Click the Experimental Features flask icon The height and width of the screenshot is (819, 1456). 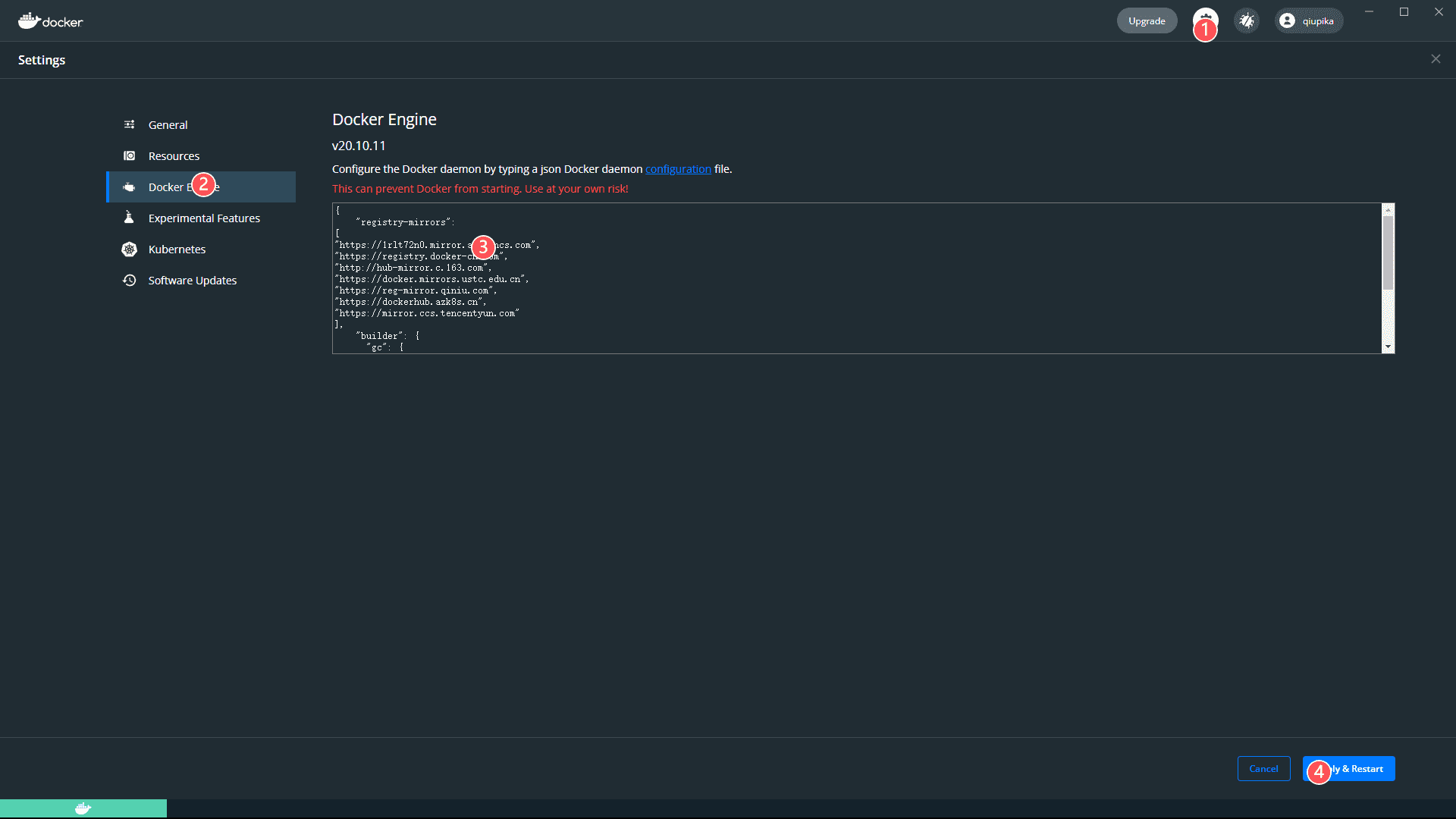click(130, 218)
